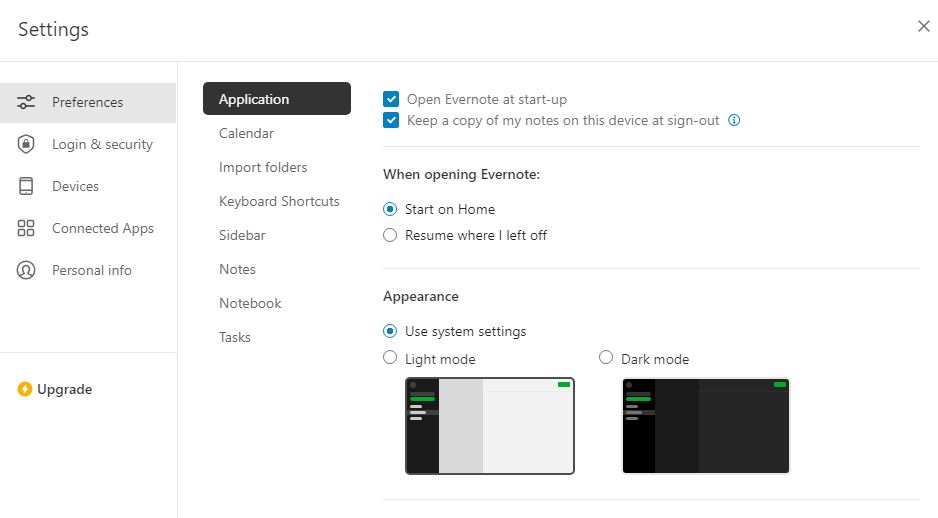The height and width of the screenshot is (518, 938).
Task: Enable Light mode radio button
Action: [x=390, y=358]
